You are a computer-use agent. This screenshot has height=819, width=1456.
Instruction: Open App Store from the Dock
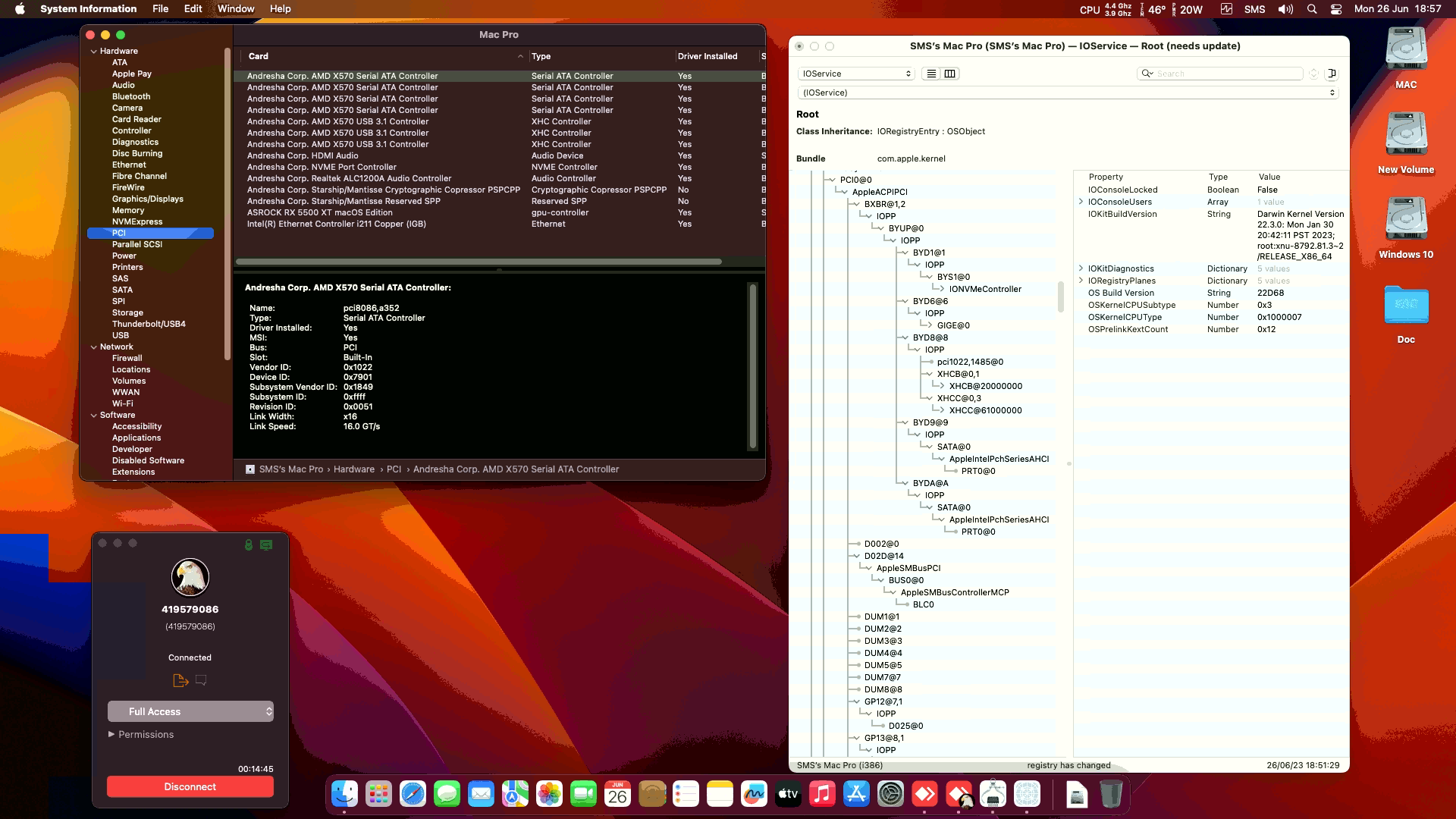pos(856,794)
